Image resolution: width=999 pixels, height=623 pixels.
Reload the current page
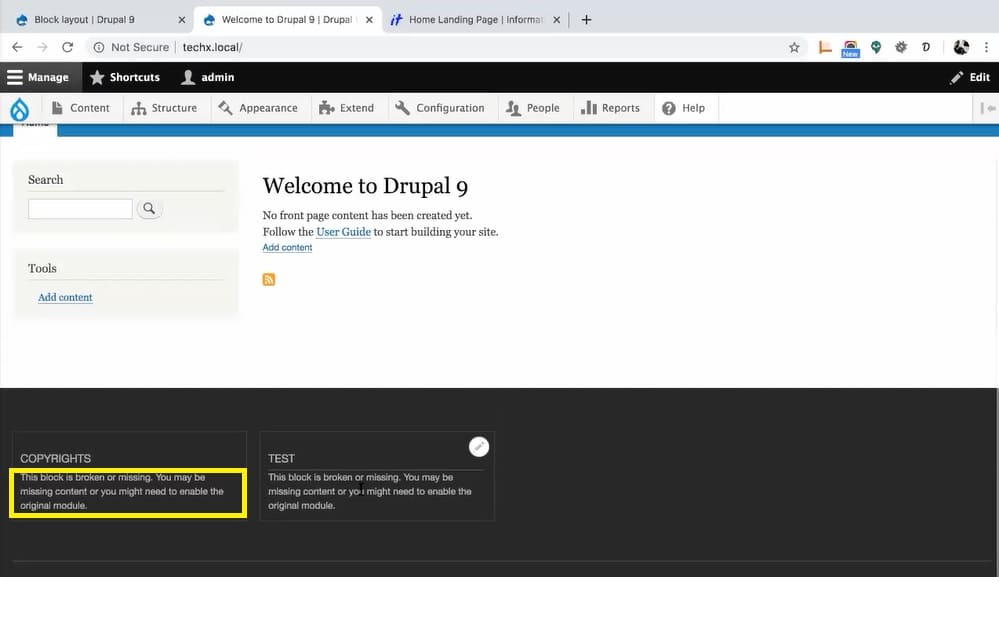point(68,47)
